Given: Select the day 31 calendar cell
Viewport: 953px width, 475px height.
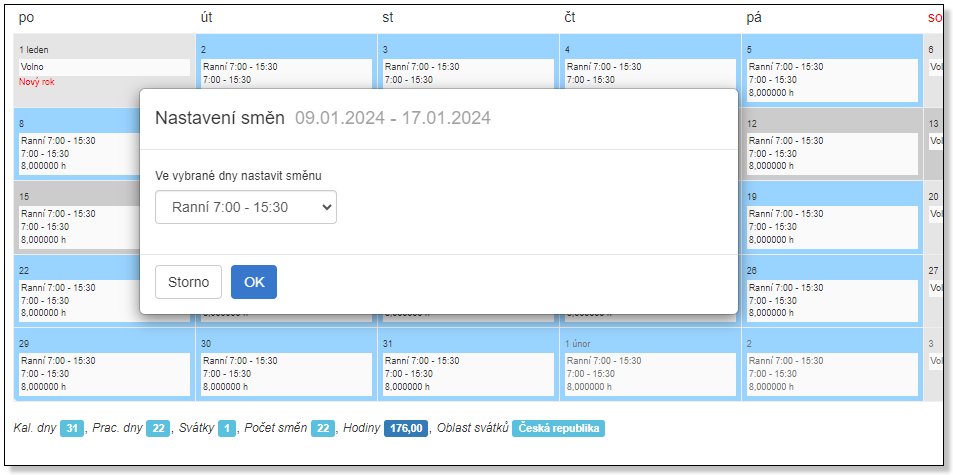Looking at the screenshot, I should pos(467,365).
